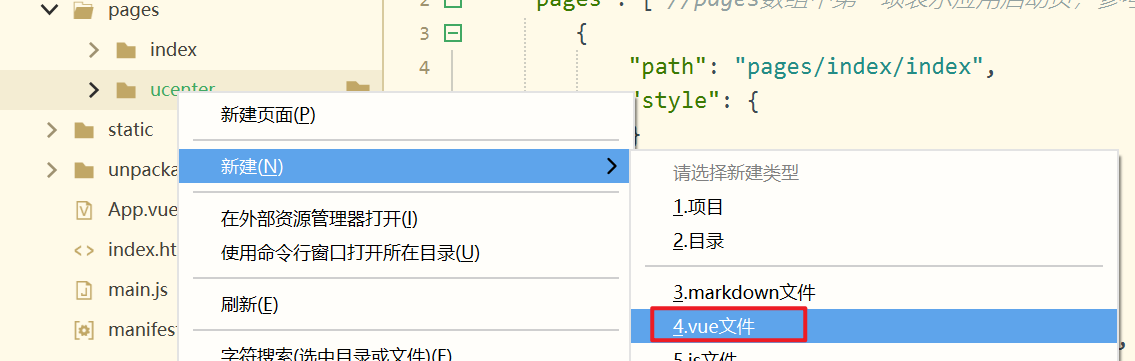The height and width of the screenshot is (361, 1135).
Task: Click the index folder icon
Action: (126, 50)
